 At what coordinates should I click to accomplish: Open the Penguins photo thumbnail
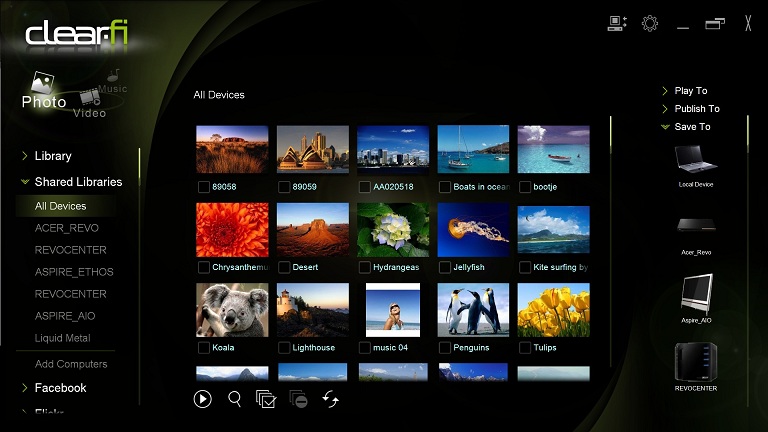[x=473, y=310]
